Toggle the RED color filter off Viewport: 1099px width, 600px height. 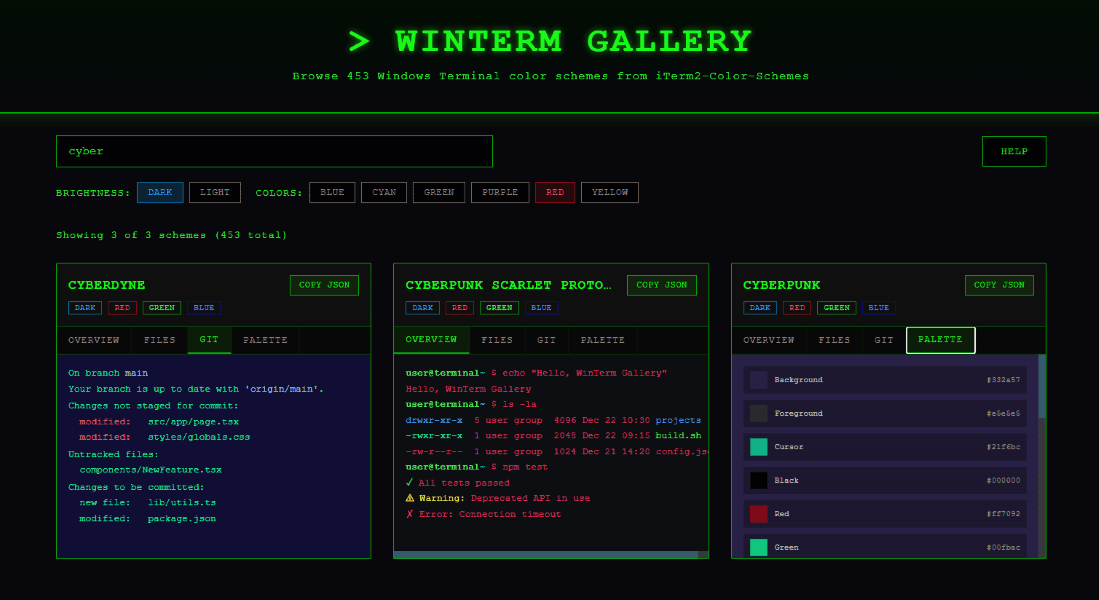pyautogui.click(x=554, y=192)
